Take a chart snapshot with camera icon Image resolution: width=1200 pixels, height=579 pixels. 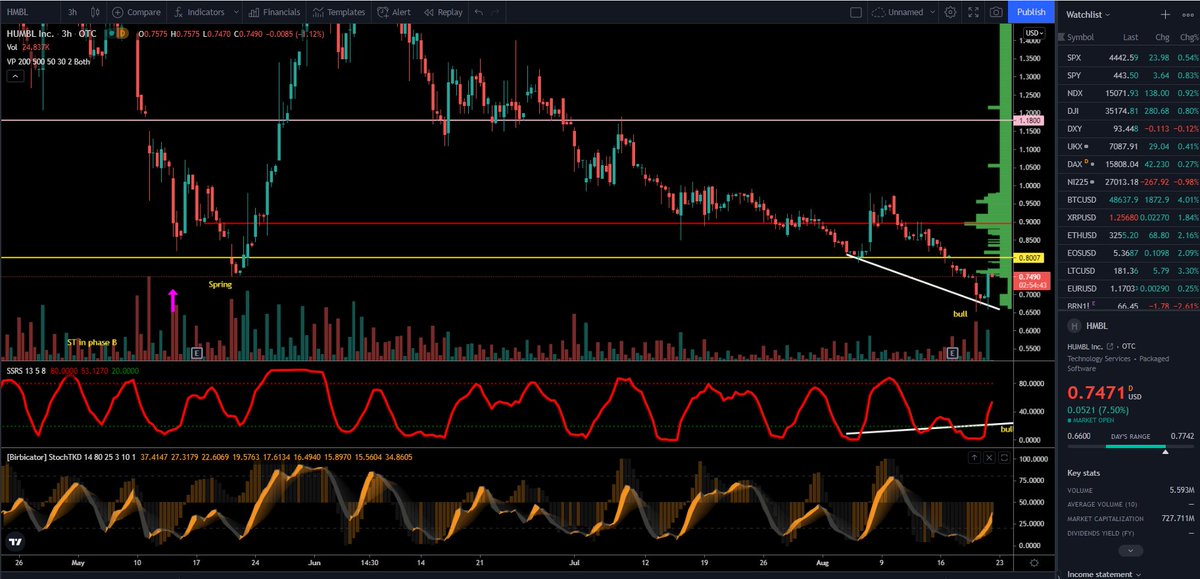[x=996, y=12]
